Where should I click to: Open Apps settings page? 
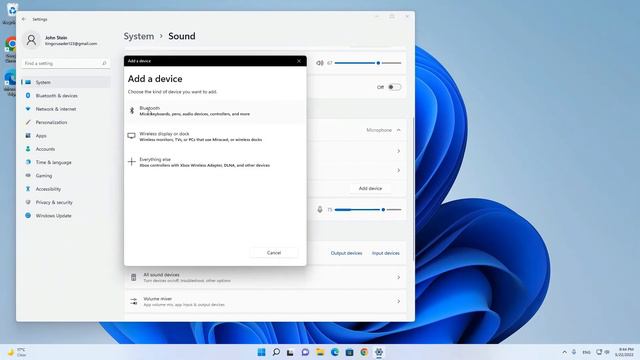tap(66, 136)
